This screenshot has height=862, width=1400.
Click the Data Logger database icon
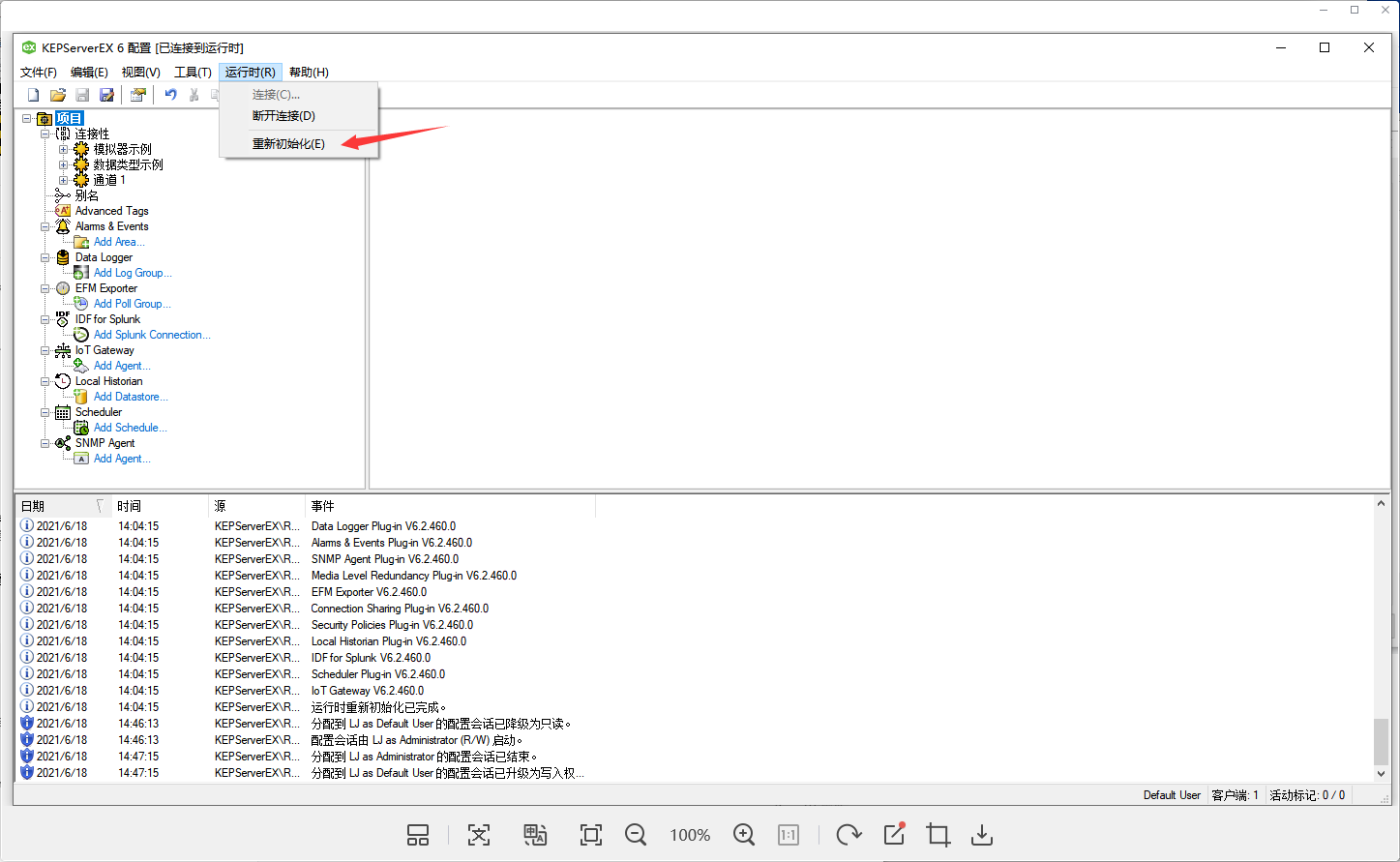(x=63, y=257)
